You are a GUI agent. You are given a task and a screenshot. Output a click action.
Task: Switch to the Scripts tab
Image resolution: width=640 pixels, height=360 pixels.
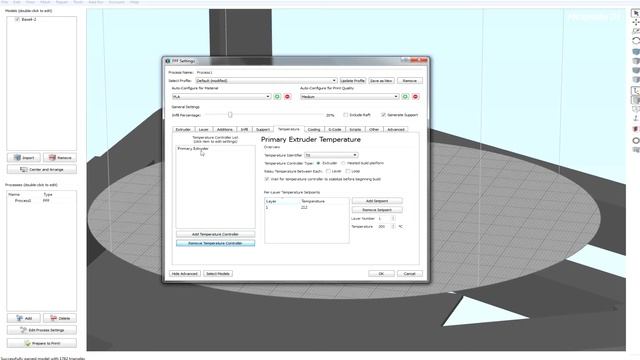coord(355,129)
